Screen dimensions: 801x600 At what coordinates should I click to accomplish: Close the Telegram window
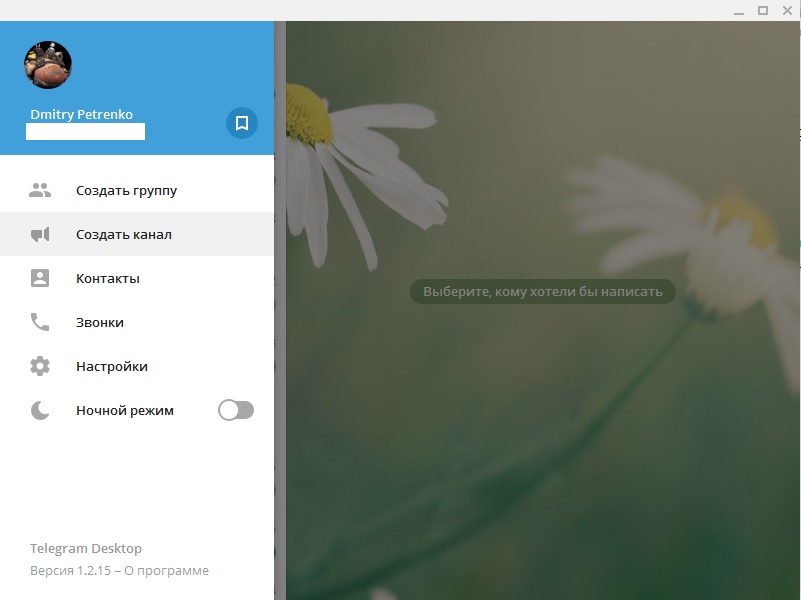tap(787, 10)
